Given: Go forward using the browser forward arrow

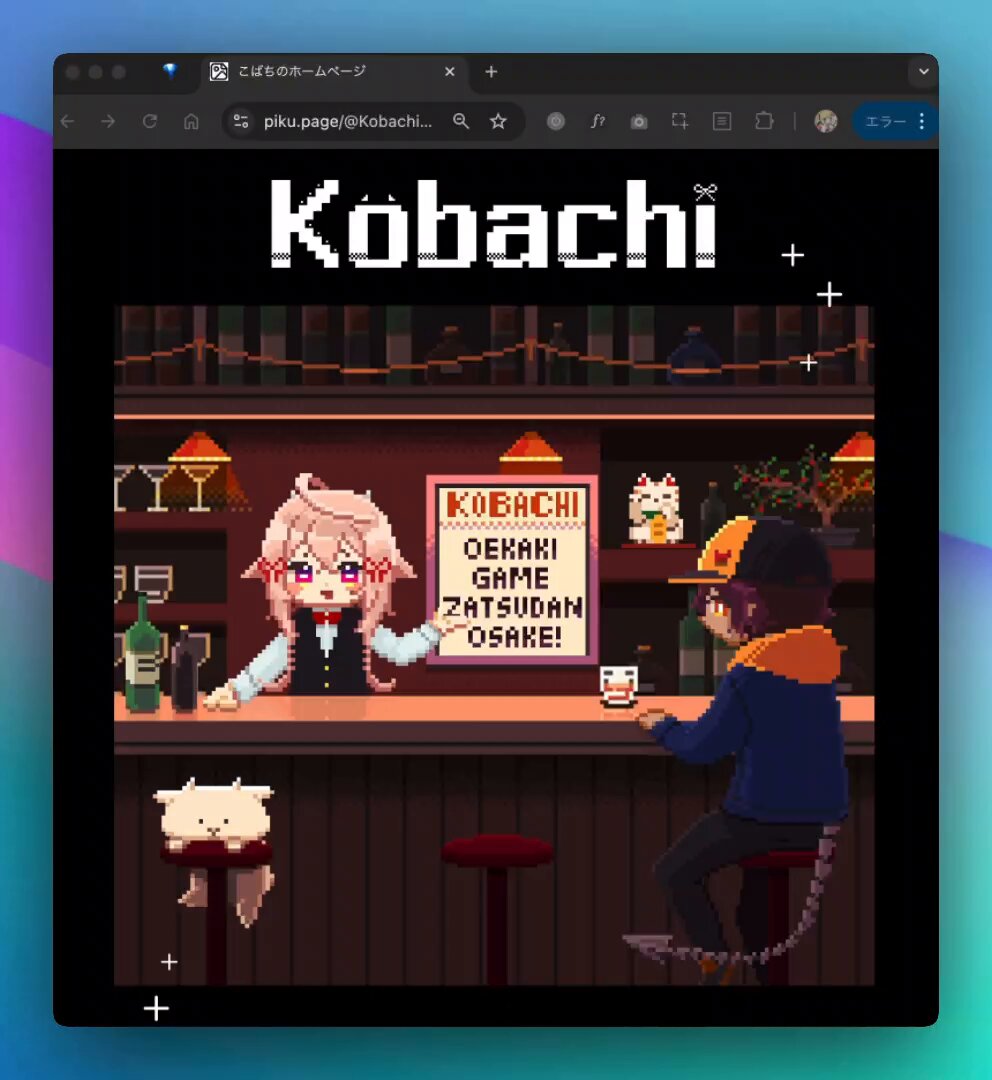Looking at the screenshot, I should pyautogui.click(x=108, y=122).
